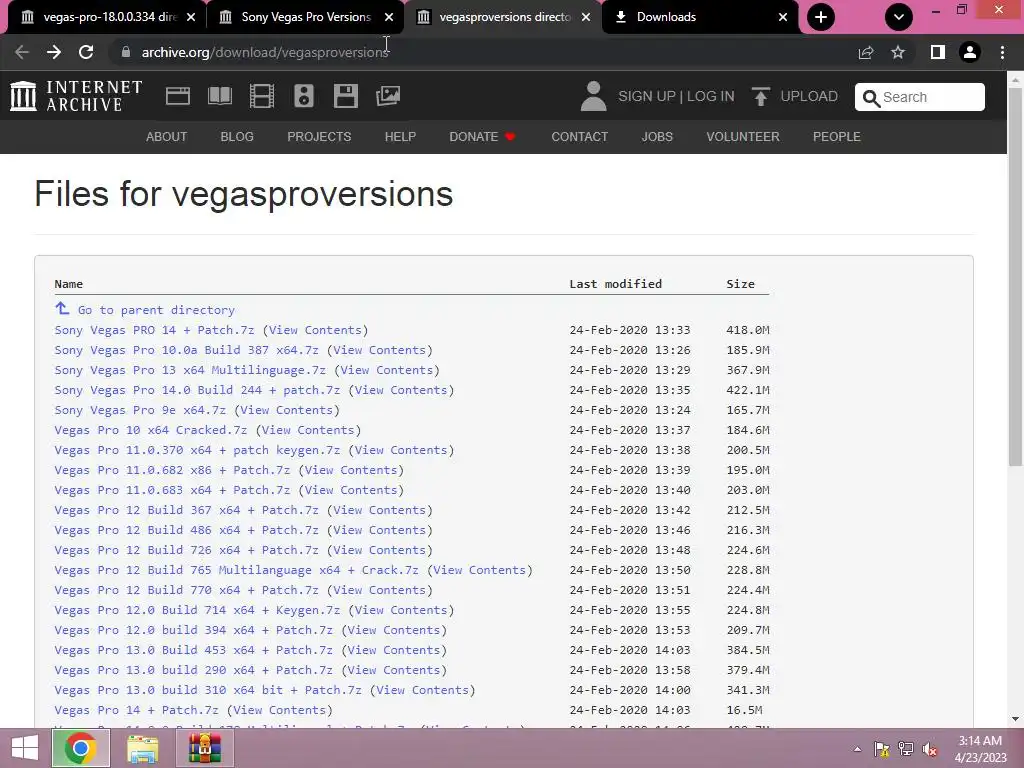
Task: Open ABOUT menu item
Action: coord(167,136)
